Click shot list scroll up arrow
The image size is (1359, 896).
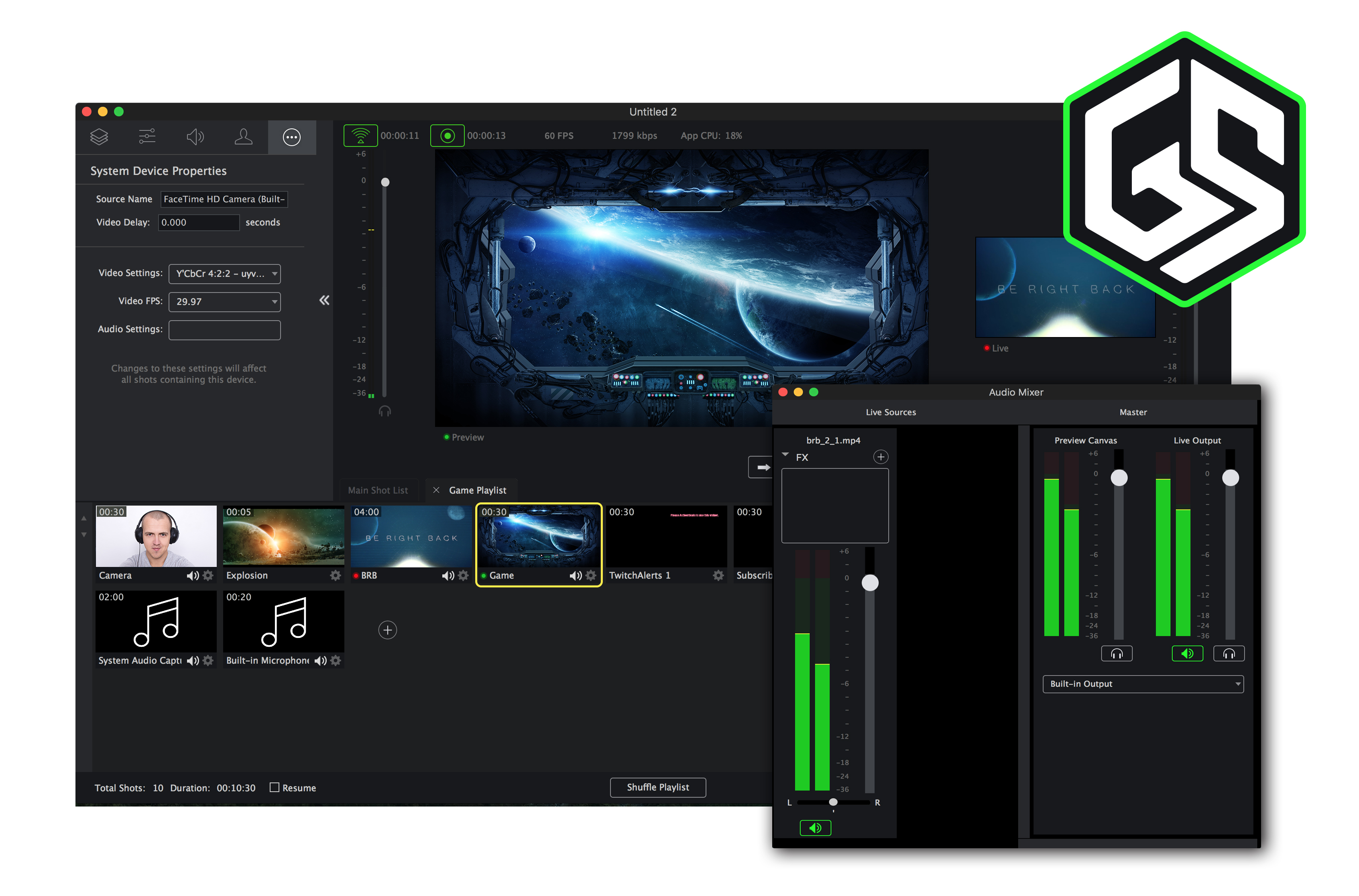pyautogui.click(x=83, y=519)
